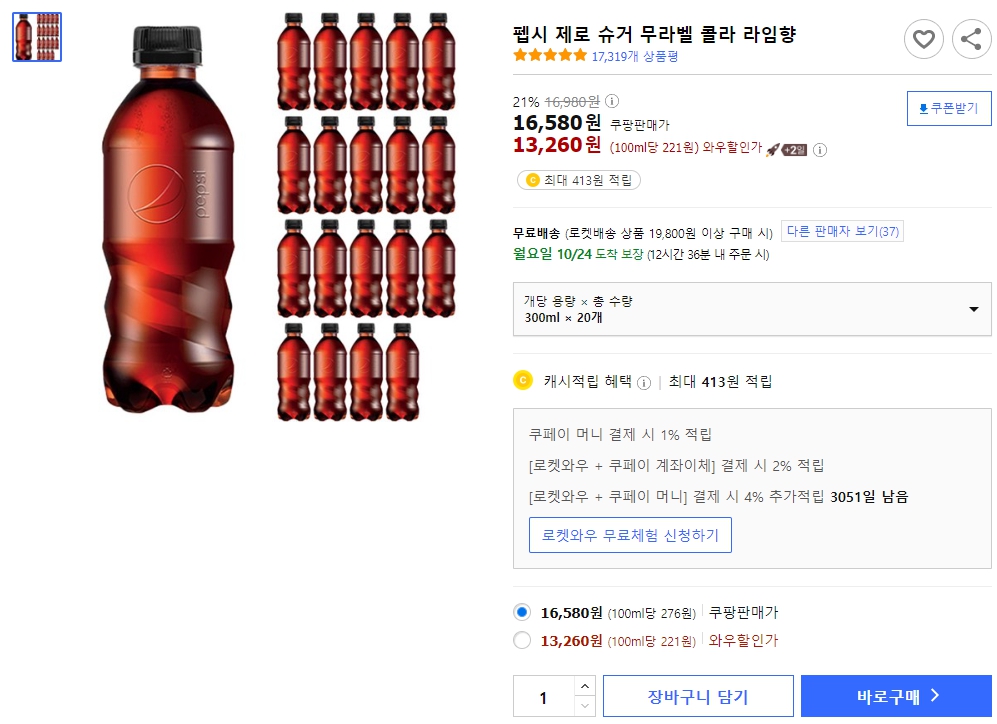Screen dimensions: 997x724
Task: Open the share icon next to the heart
Action: tap(971, 39)
